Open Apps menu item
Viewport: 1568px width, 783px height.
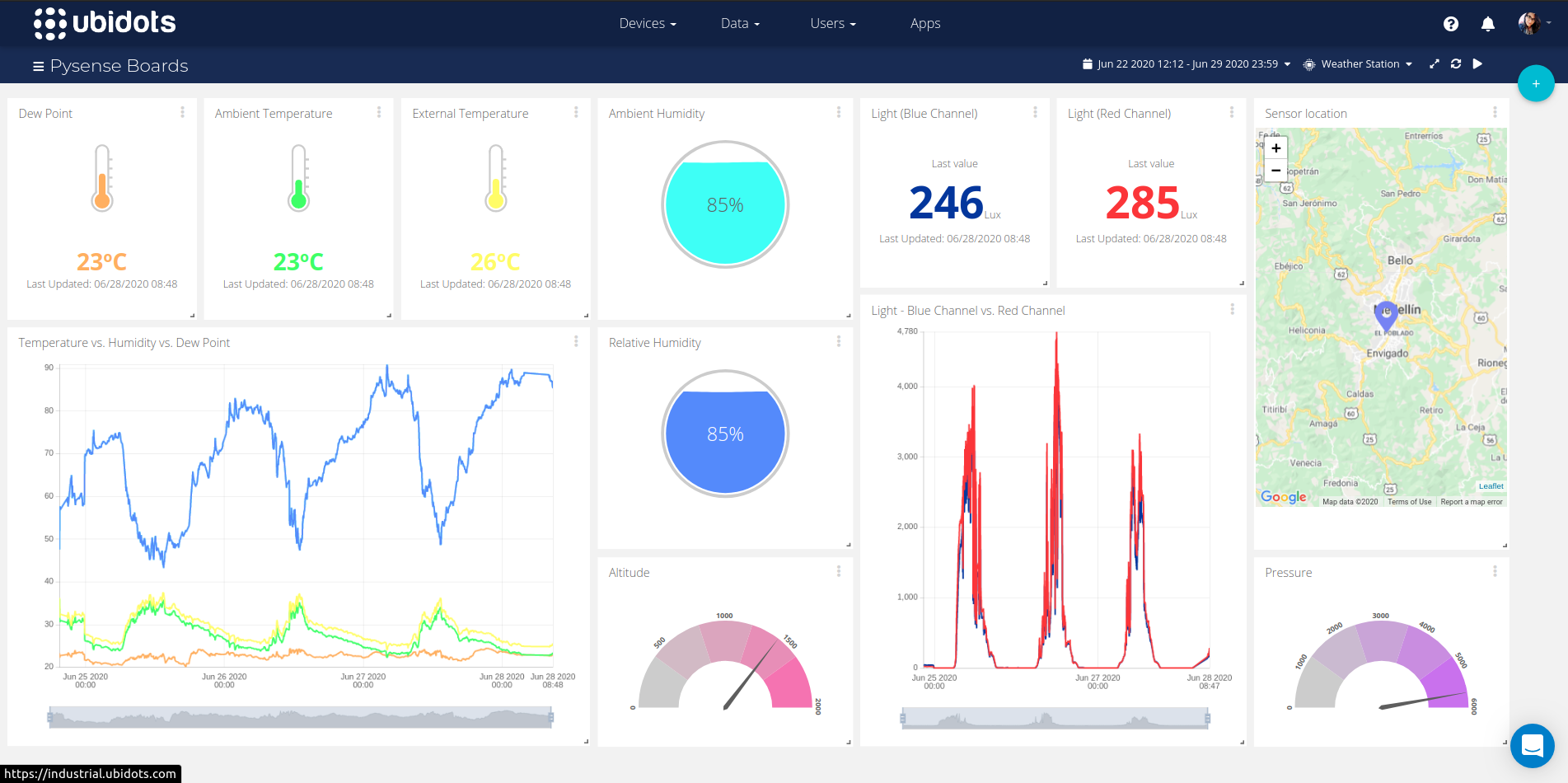925,23
